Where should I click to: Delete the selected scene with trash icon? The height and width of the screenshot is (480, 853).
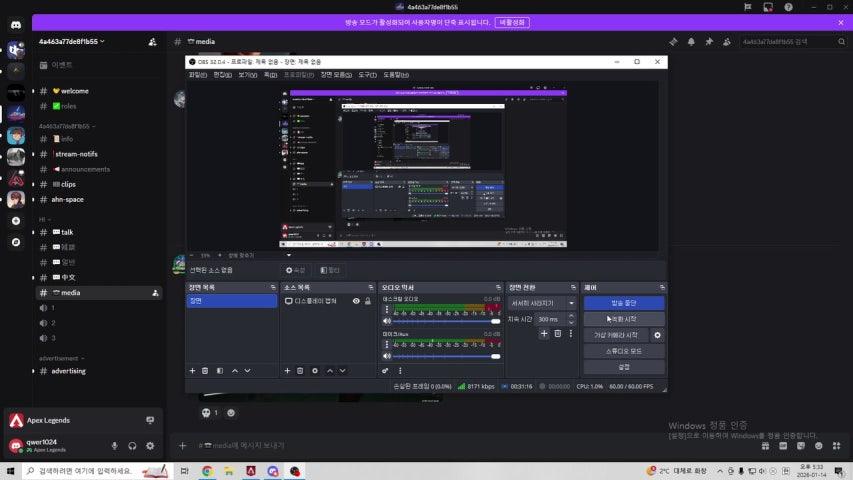[205, 370]
